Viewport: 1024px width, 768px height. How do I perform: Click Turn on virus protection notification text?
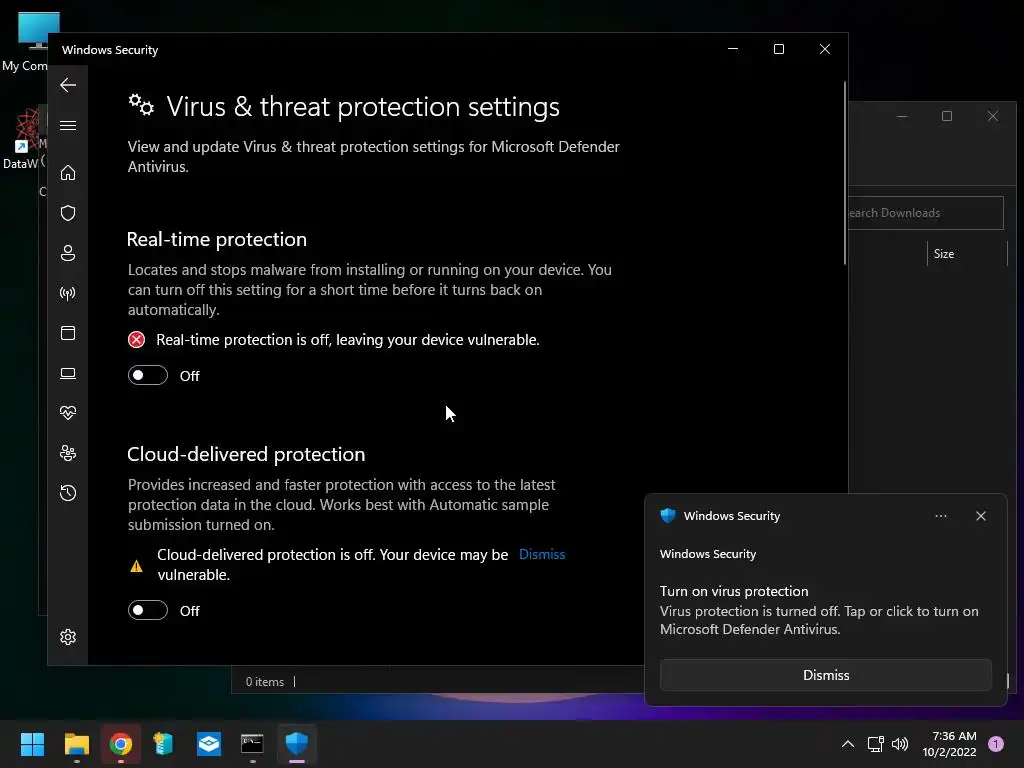[734, 591]
